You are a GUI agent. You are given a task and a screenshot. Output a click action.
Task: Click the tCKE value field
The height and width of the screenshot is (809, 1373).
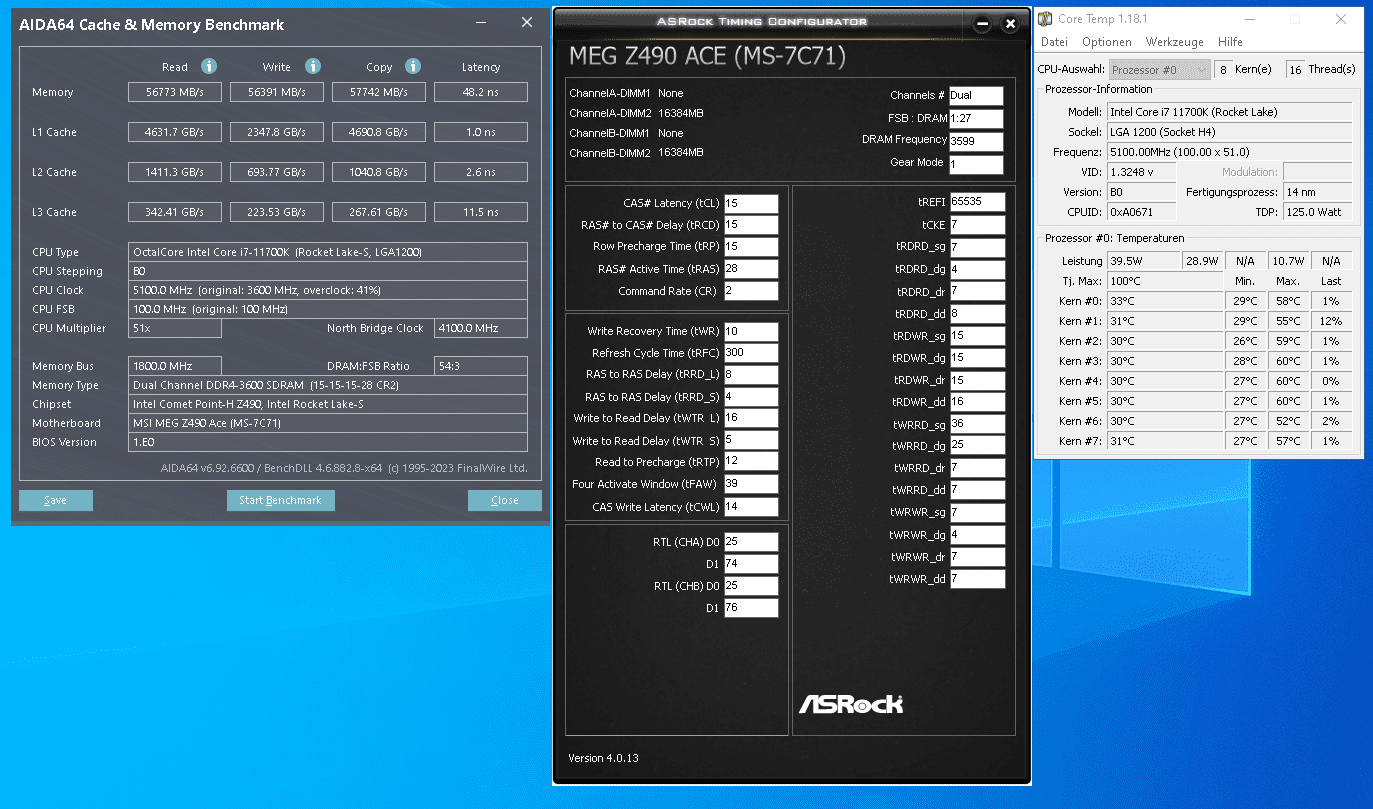(977, 225)
